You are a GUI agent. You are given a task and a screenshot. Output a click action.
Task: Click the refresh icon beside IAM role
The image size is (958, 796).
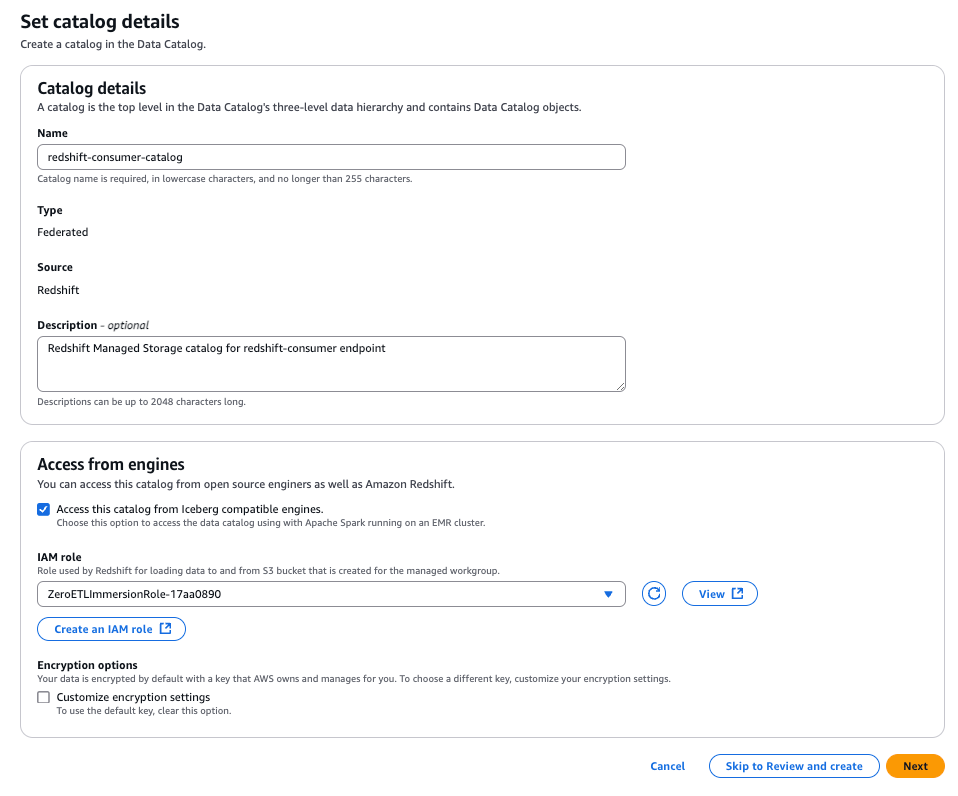[x=654, y=594]
